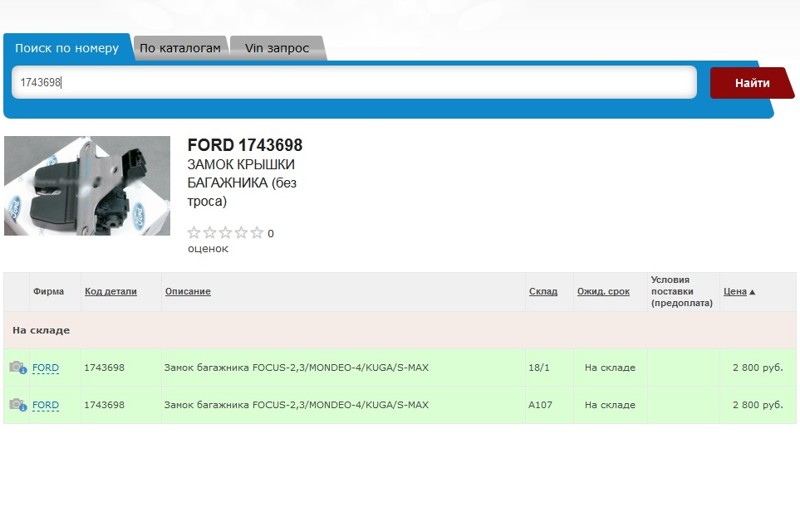The height and width of the screenshot is (521, 800).
Task: Click На складе status in the A107 row
Action: click(610, 405)
